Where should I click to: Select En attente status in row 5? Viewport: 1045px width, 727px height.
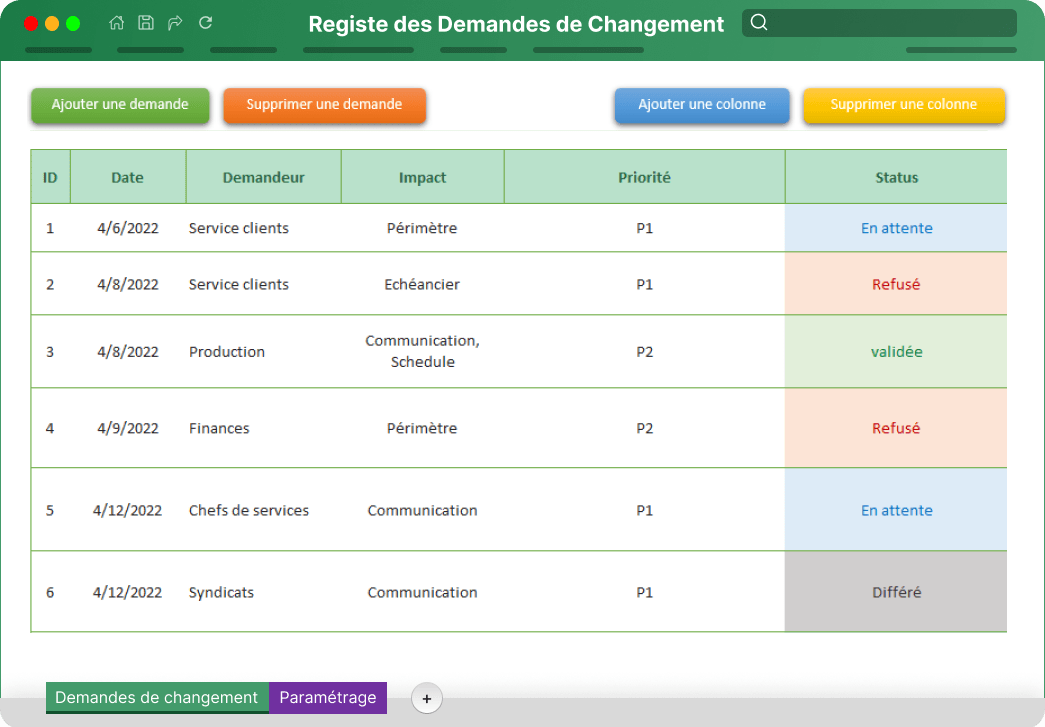pos(896,510)
